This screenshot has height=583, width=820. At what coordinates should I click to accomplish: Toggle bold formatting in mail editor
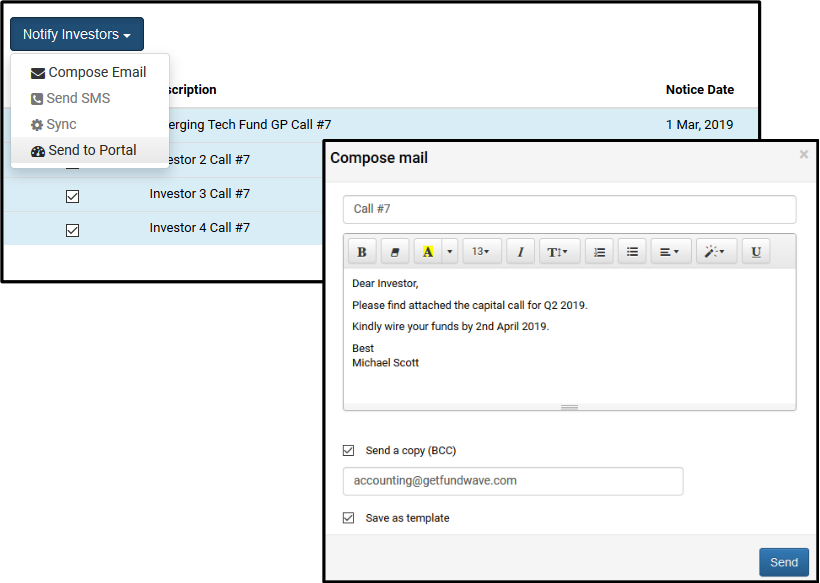tap(361, 252)
